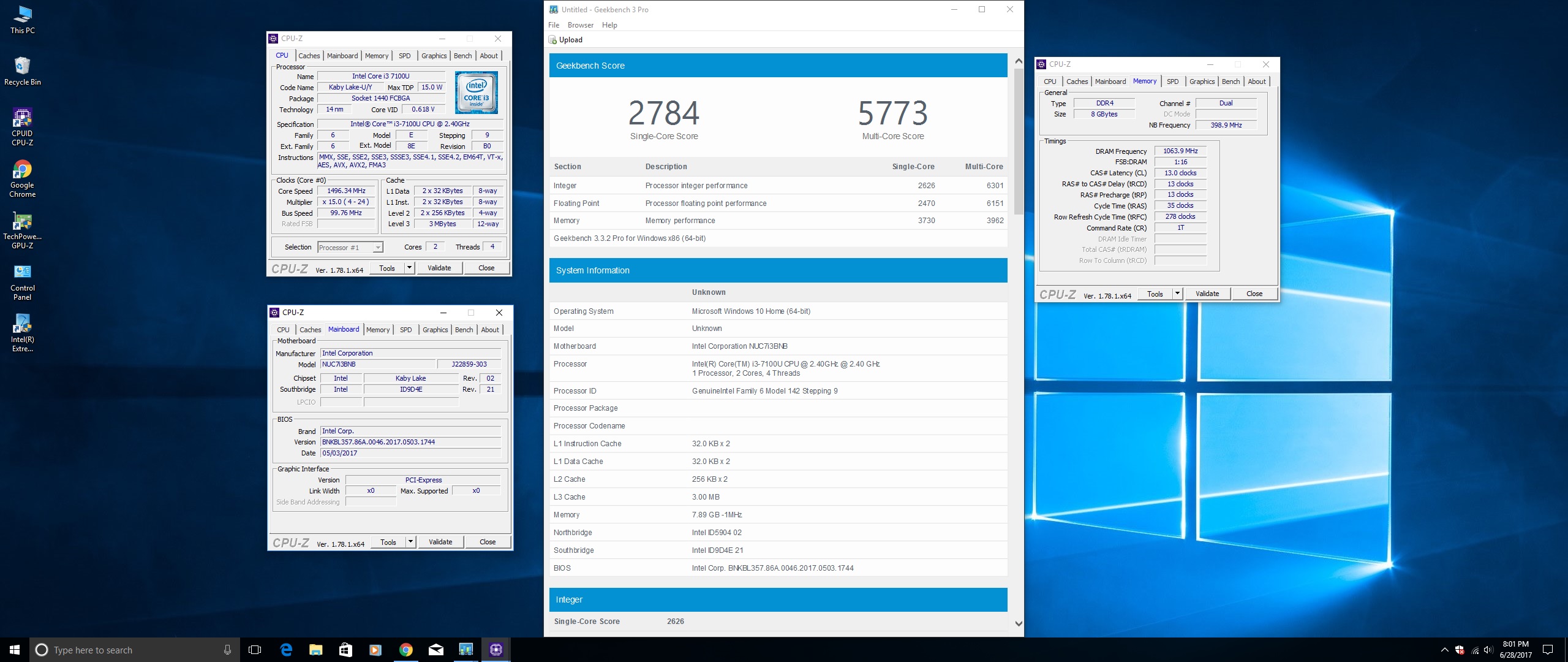Click the BIOS Version field in CPU-Z
1568x662 pixels.
click(410, 442)
